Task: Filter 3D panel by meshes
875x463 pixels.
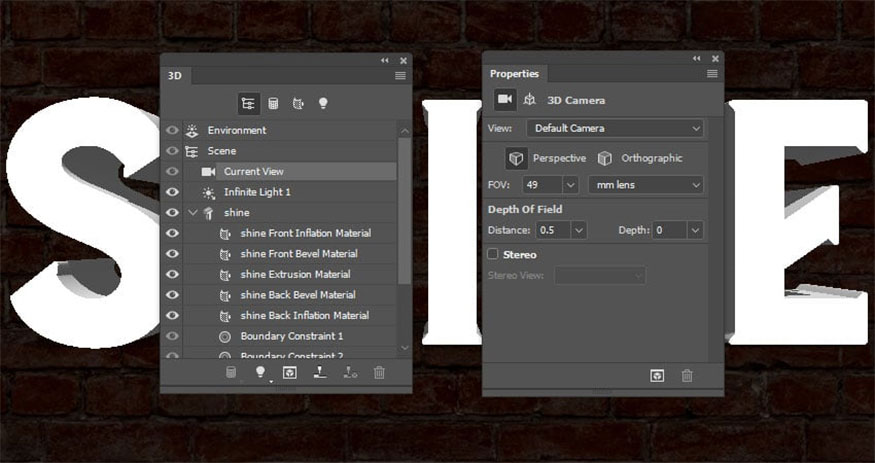Action: 273,103
